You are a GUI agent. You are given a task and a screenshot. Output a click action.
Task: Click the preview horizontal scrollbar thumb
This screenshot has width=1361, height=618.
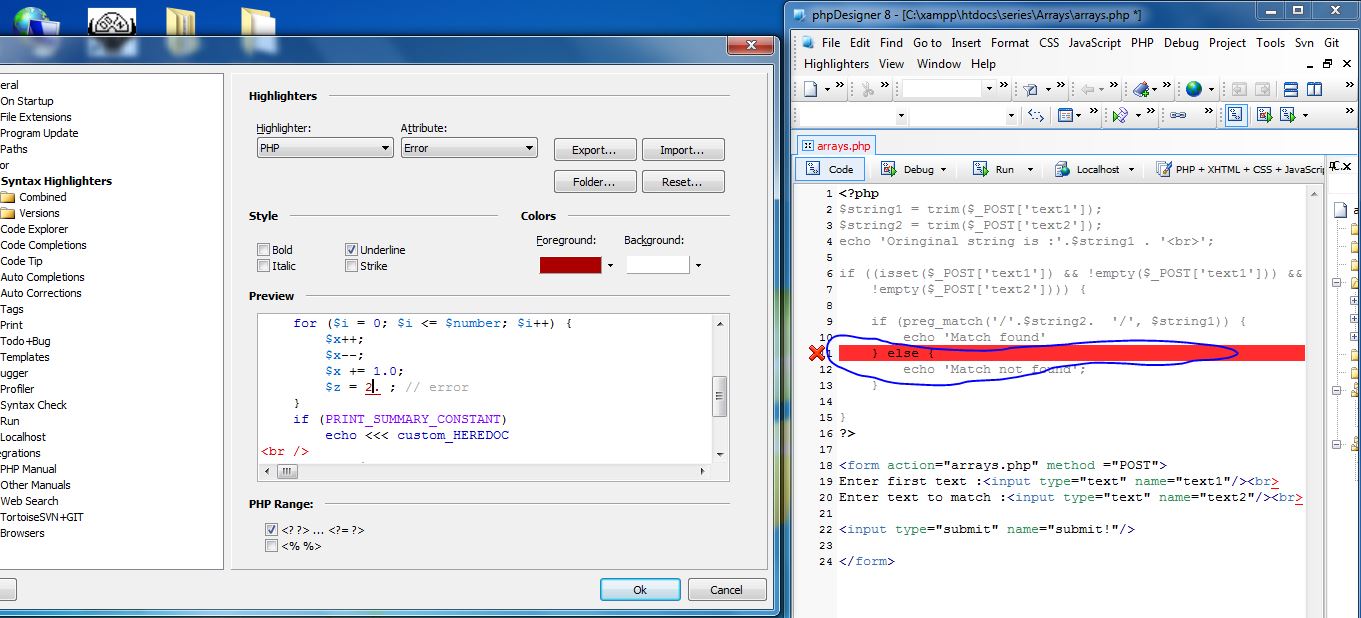[x=287, y=471]
